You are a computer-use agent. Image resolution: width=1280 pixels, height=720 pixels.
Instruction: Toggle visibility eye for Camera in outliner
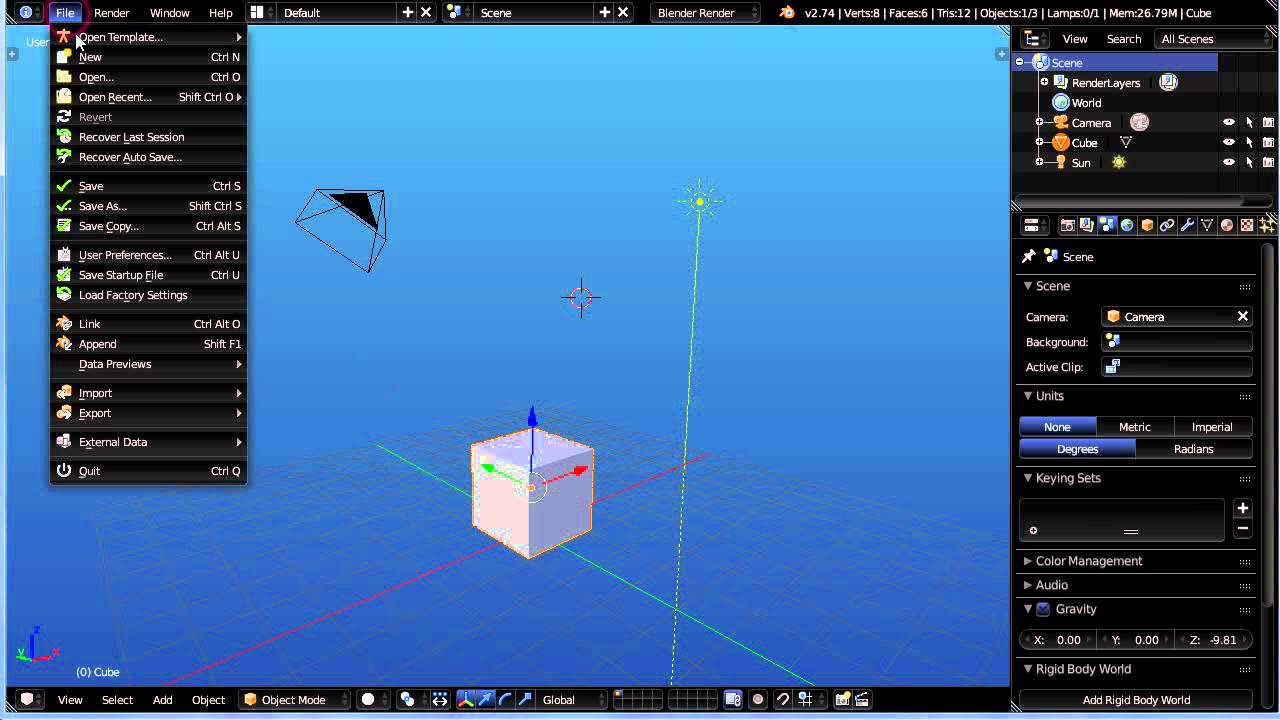coord(1229,122)
